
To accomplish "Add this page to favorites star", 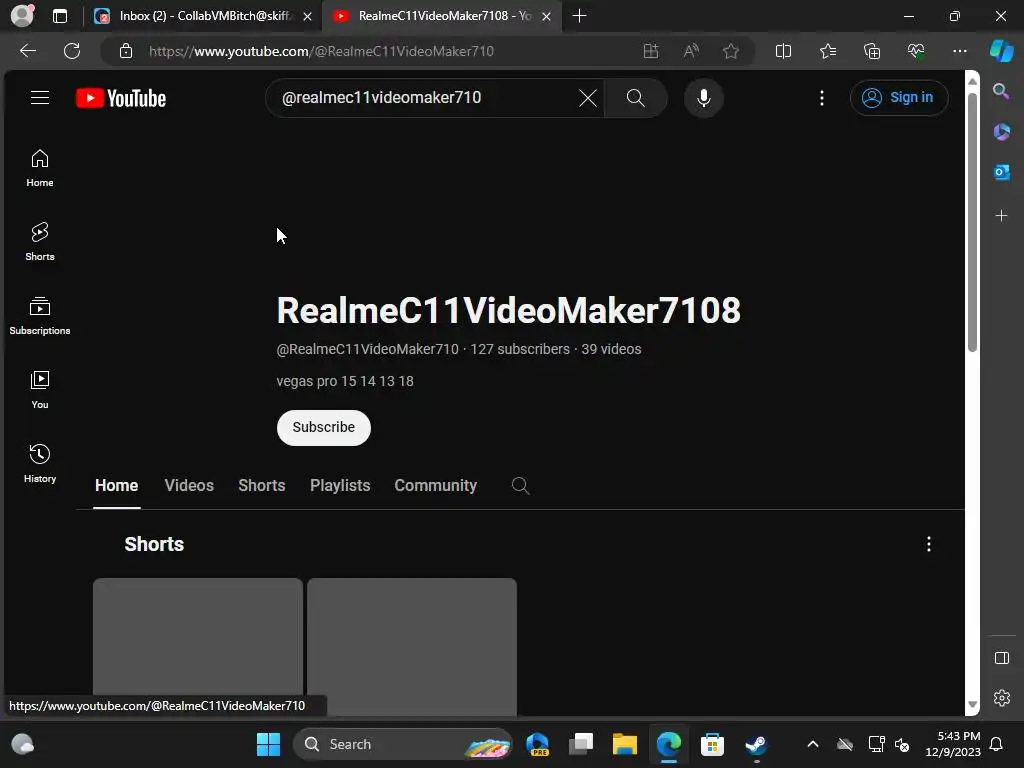I will click(731, 51).
